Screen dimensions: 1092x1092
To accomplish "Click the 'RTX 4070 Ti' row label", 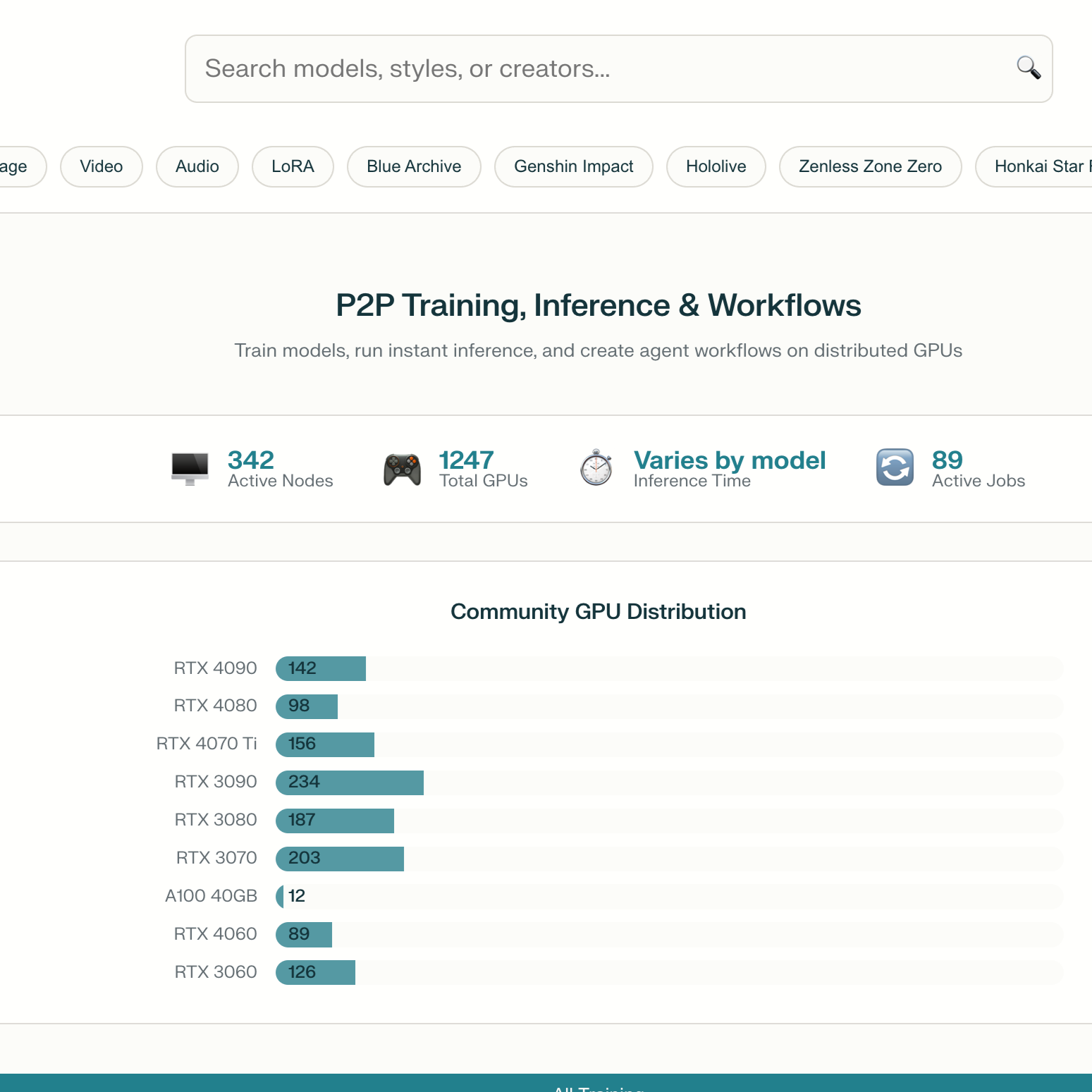I will (207, 744).
